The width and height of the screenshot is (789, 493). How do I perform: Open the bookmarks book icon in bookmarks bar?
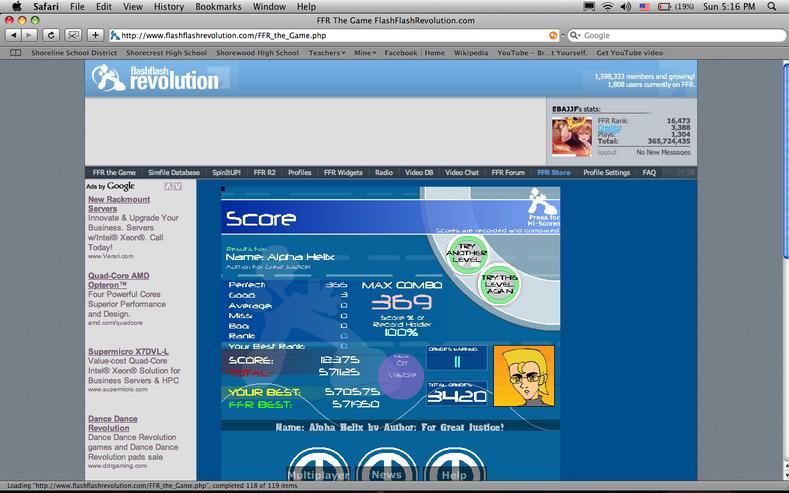click(16, 53)
